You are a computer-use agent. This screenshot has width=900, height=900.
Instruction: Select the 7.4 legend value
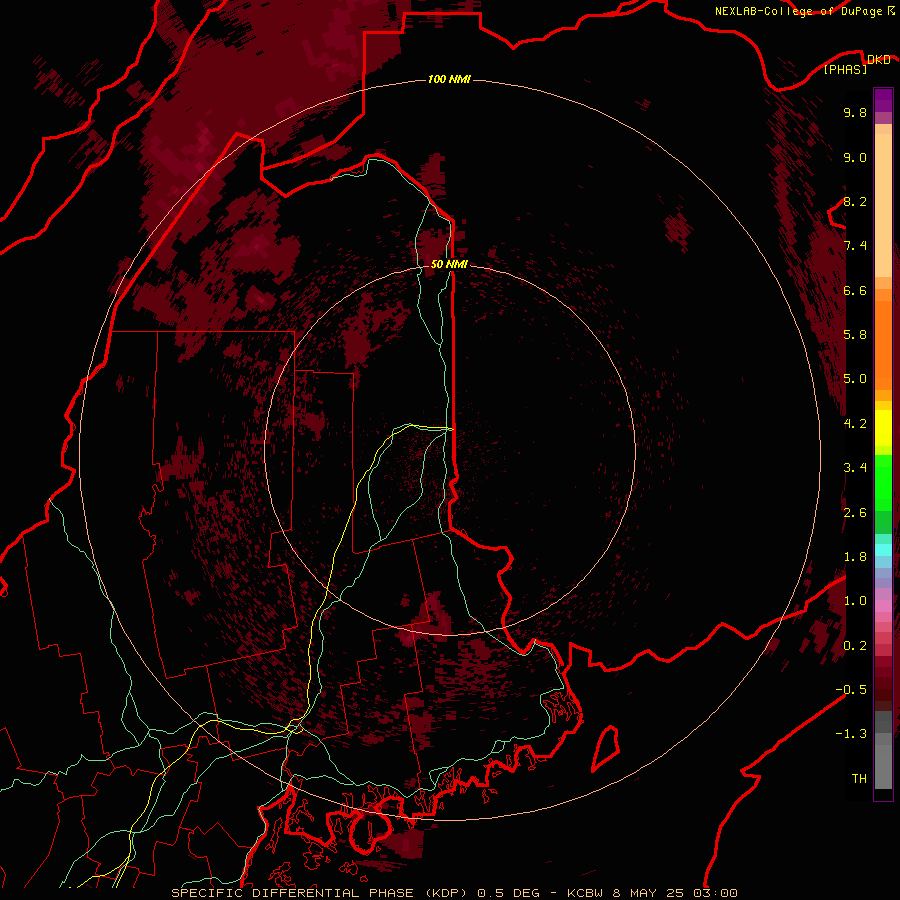855,246
